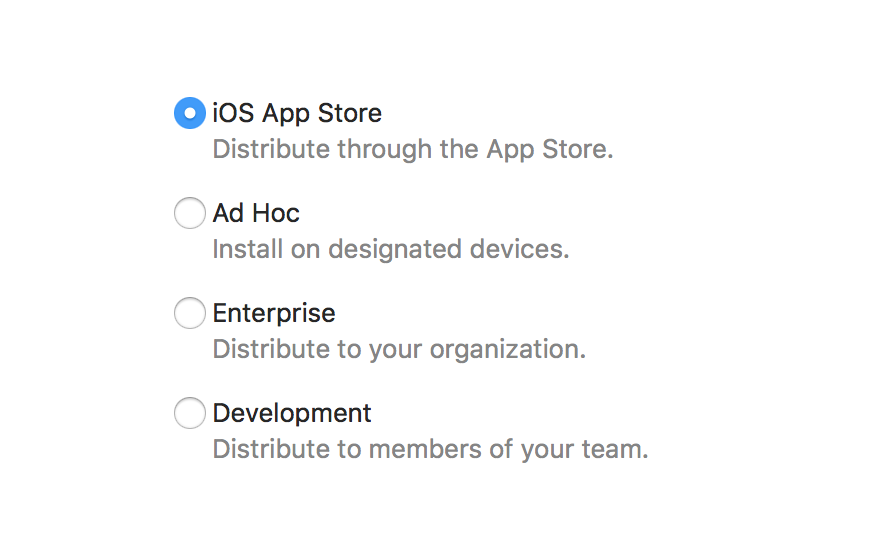Select the Ad Hoc radio button
The width and height of the screenshot is (882, 548).
[190, 213]
